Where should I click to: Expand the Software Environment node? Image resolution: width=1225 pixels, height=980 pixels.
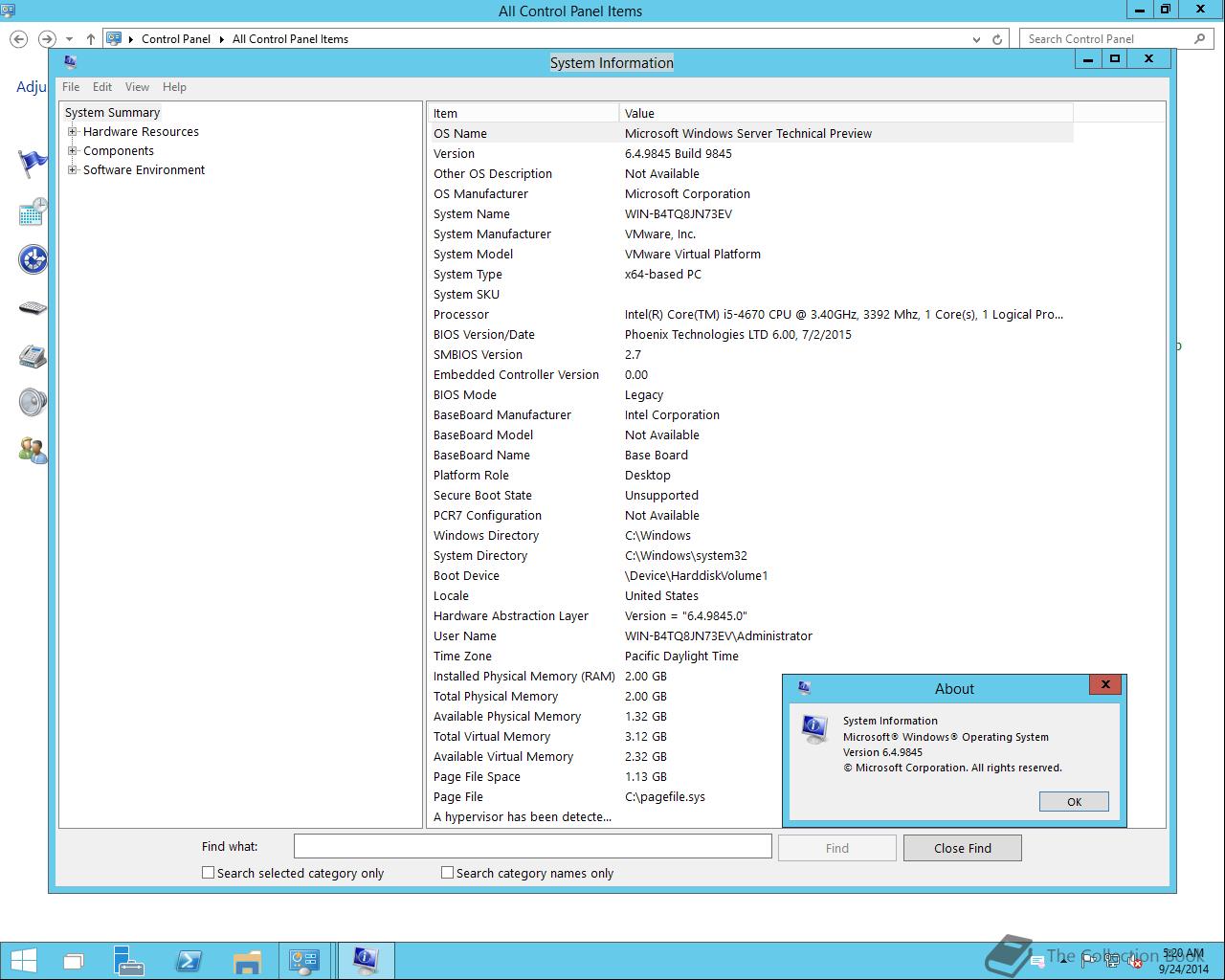click(x=72, y=170)
